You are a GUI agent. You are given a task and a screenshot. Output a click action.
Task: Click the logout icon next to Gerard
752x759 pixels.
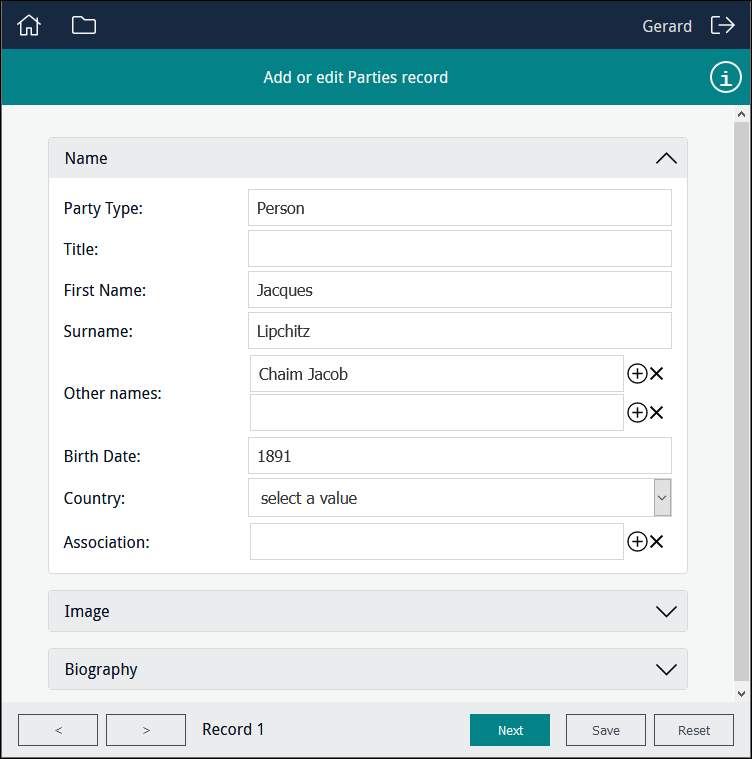click(722, 26)
